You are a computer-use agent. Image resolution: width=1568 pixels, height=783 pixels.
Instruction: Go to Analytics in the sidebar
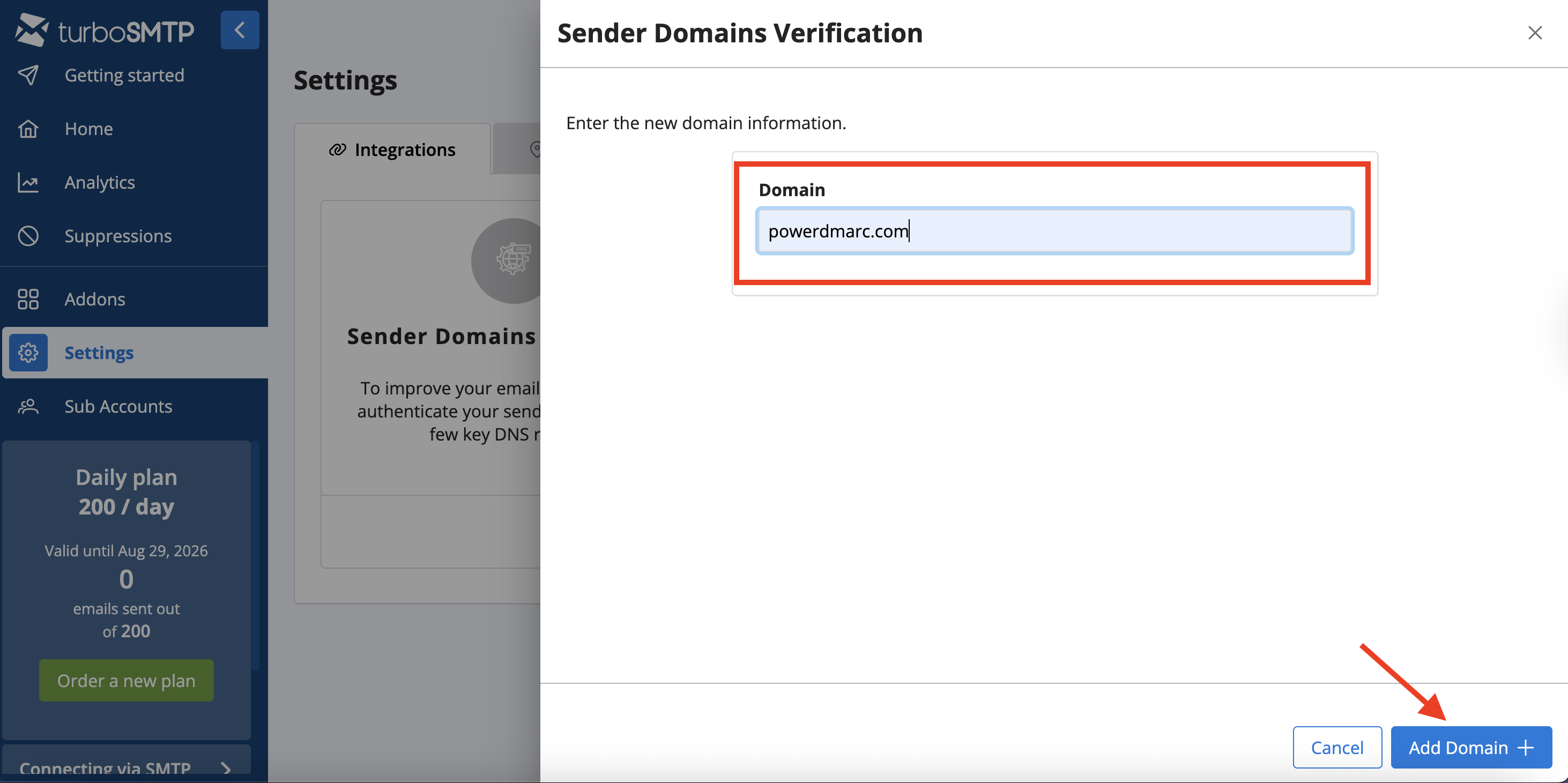click(x=100, y=183)
